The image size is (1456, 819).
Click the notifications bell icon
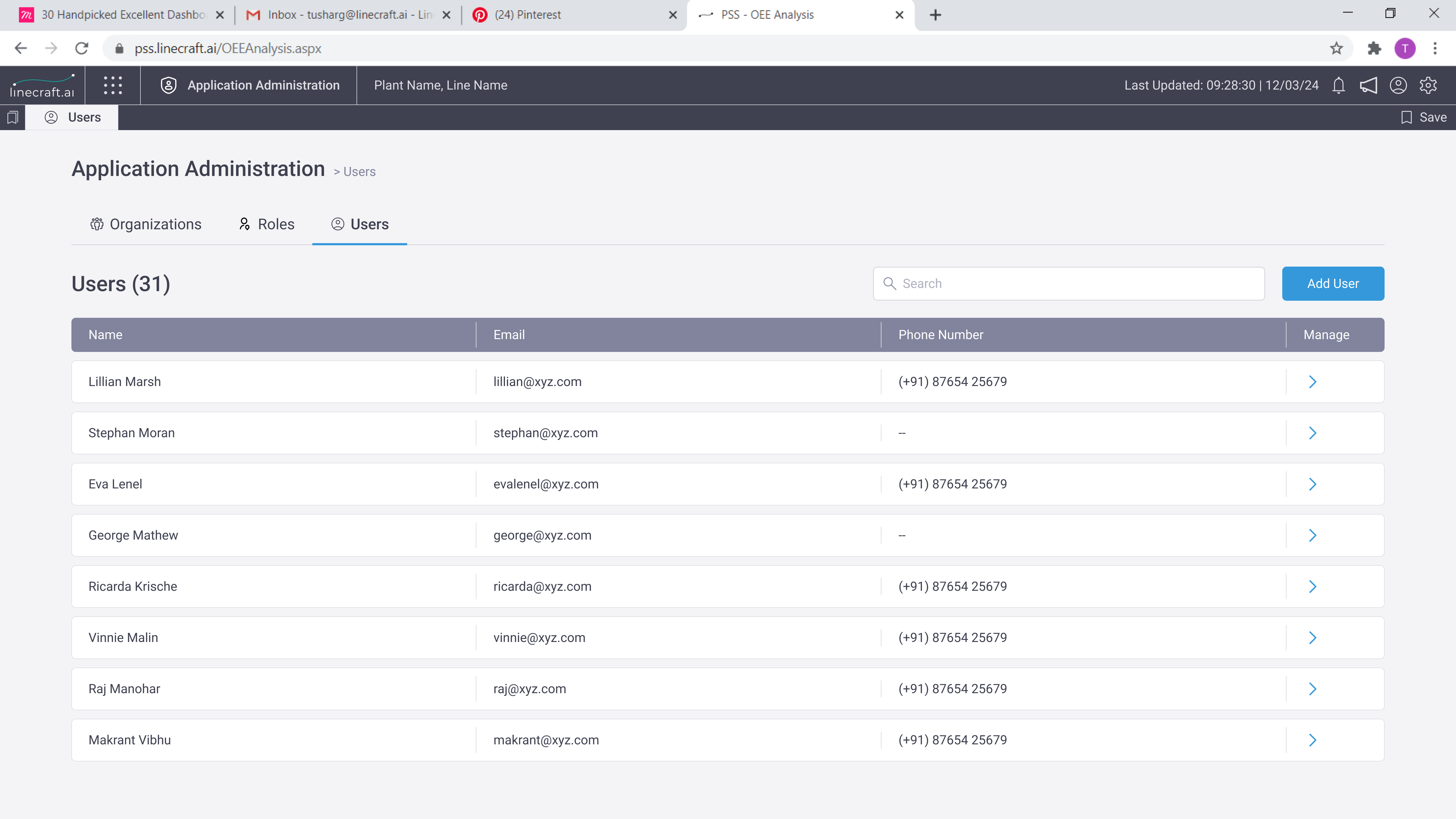(x=1338, y=85)
